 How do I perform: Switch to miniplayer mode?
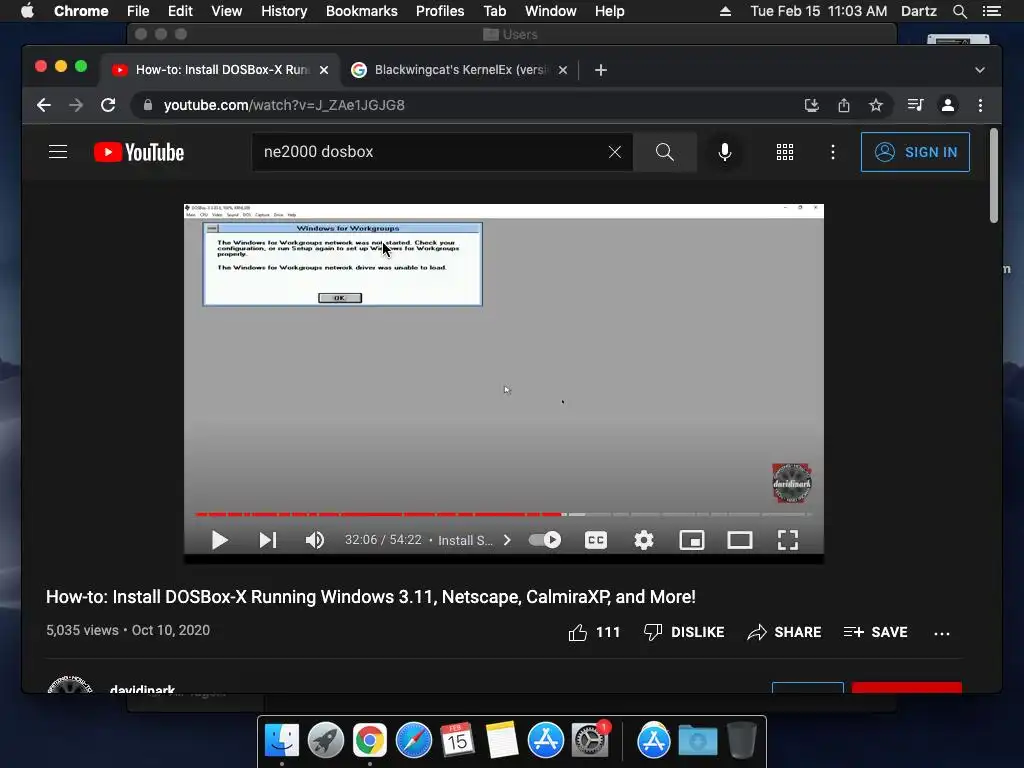point(692,540)
